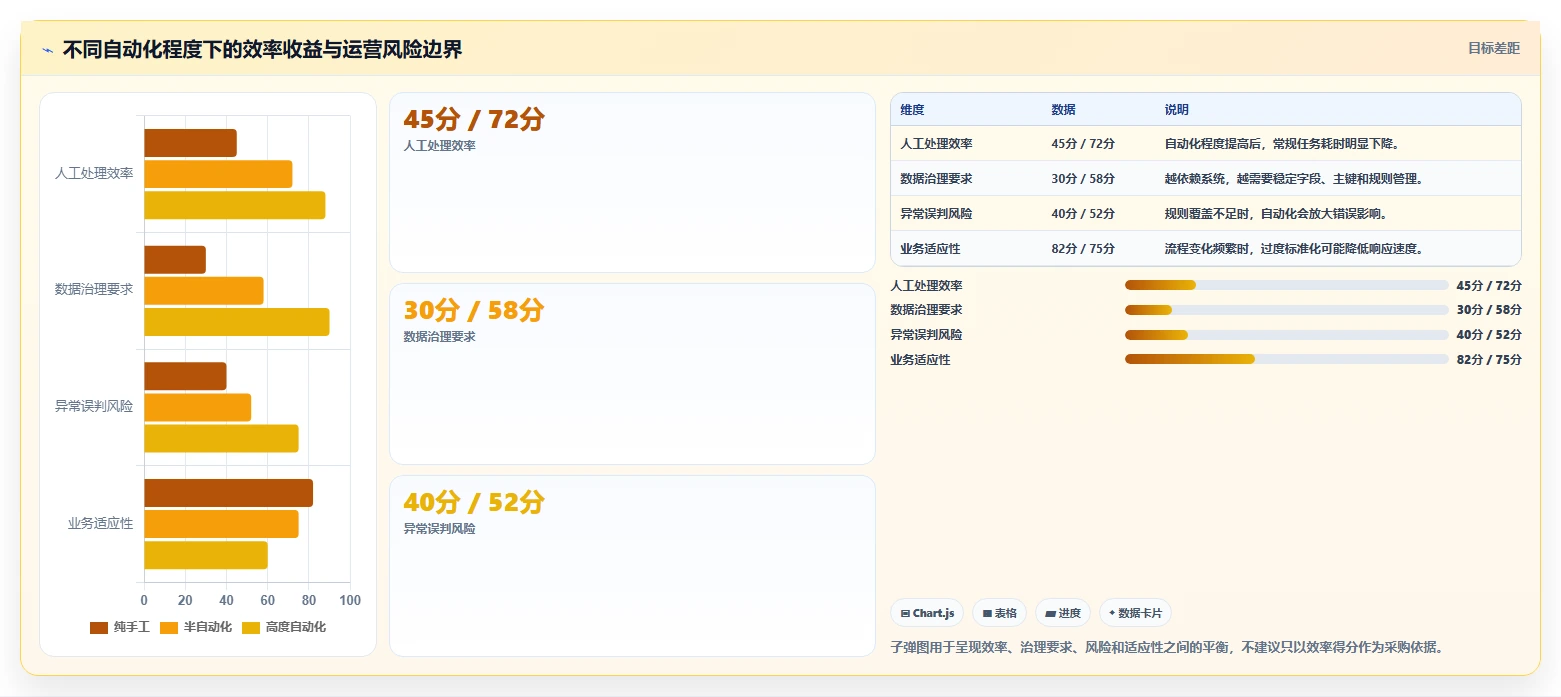Screen dimensions: 1561x697
Task: Open the 45分 / 72分 data card
Action: click(632, 183)
